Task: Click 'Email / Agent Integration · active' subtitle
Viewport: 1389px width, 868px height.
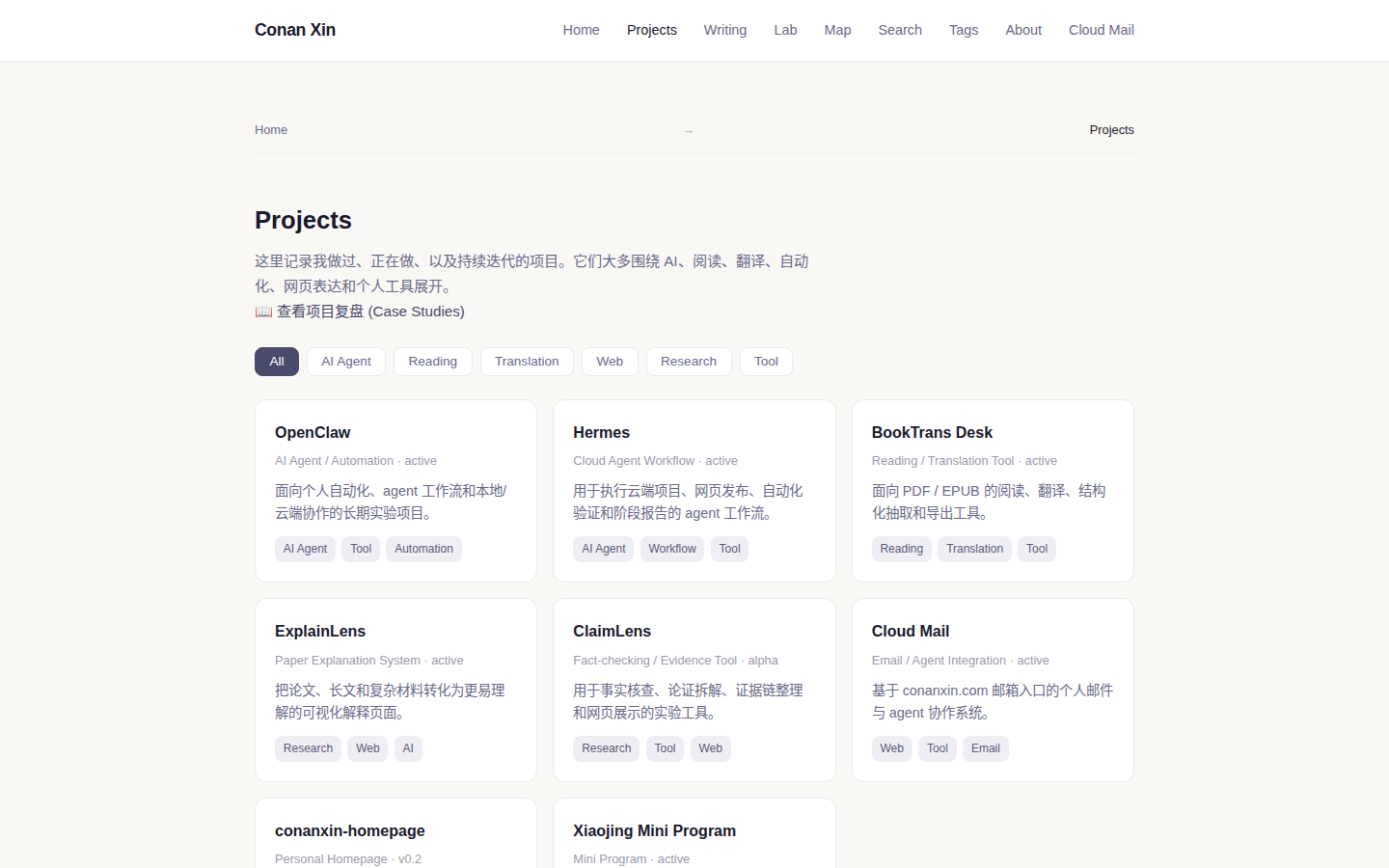Action: [x=961, y=661]
